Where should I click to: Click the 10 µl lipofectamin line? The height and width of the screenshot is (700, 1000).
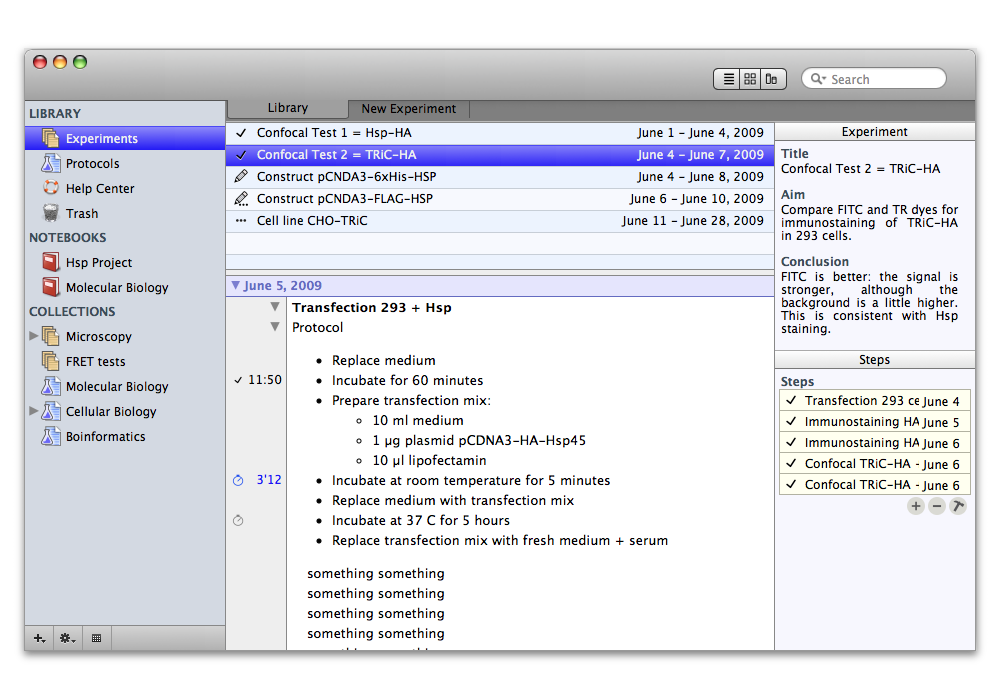click(x=429, y=460)
